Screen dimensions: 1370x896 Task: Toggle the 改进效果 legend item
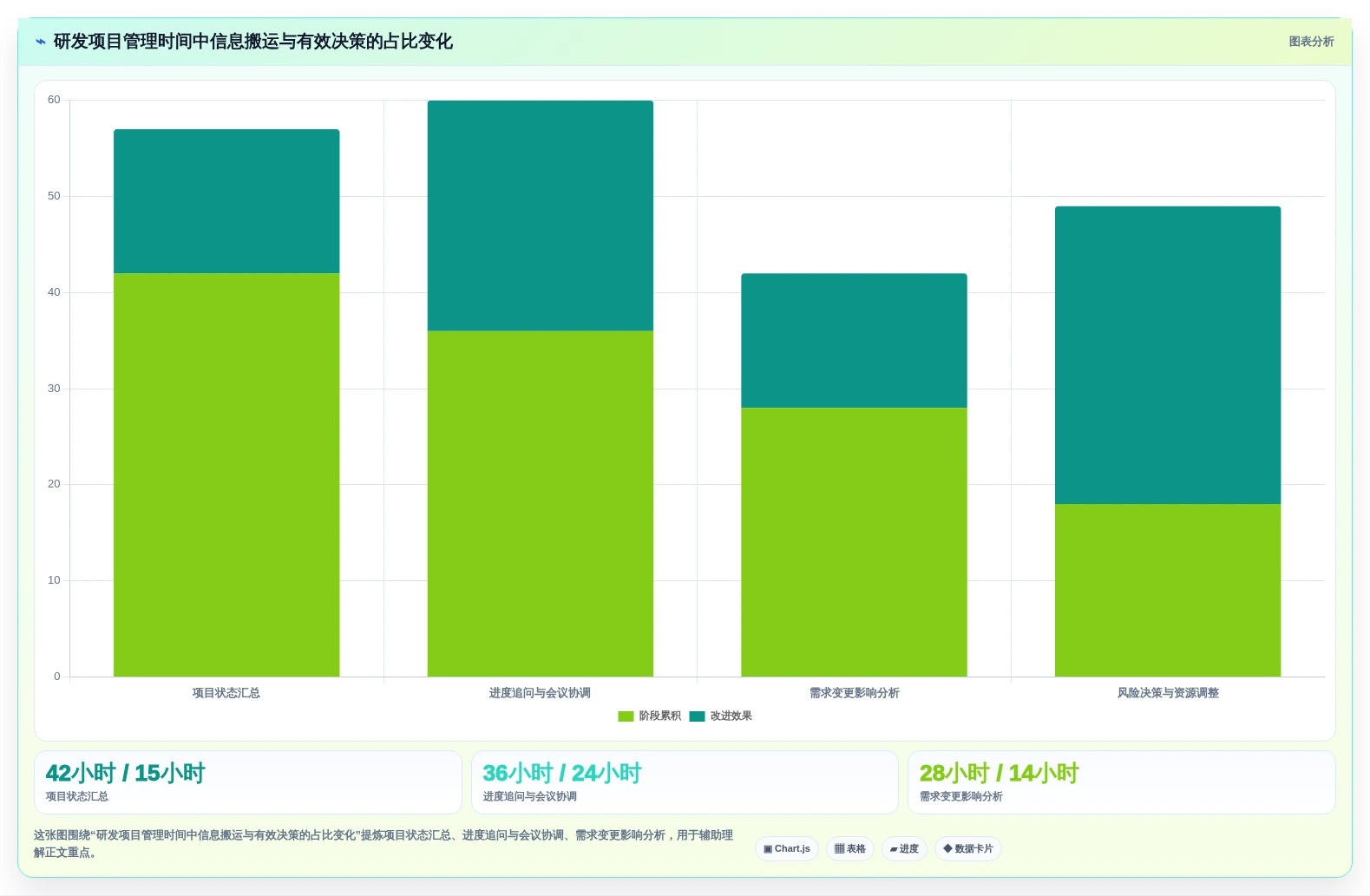coord(721,716)
